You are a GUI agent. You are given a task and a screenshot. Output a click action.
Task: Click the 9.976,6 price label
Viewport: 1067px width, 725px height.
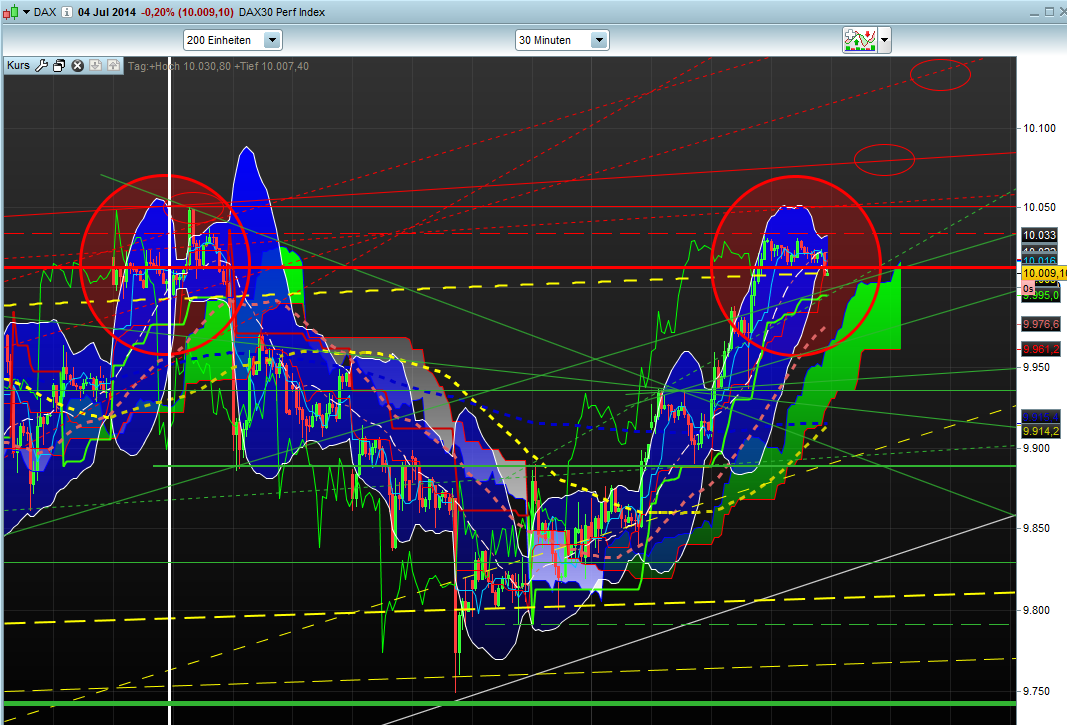click(1041, 324)
